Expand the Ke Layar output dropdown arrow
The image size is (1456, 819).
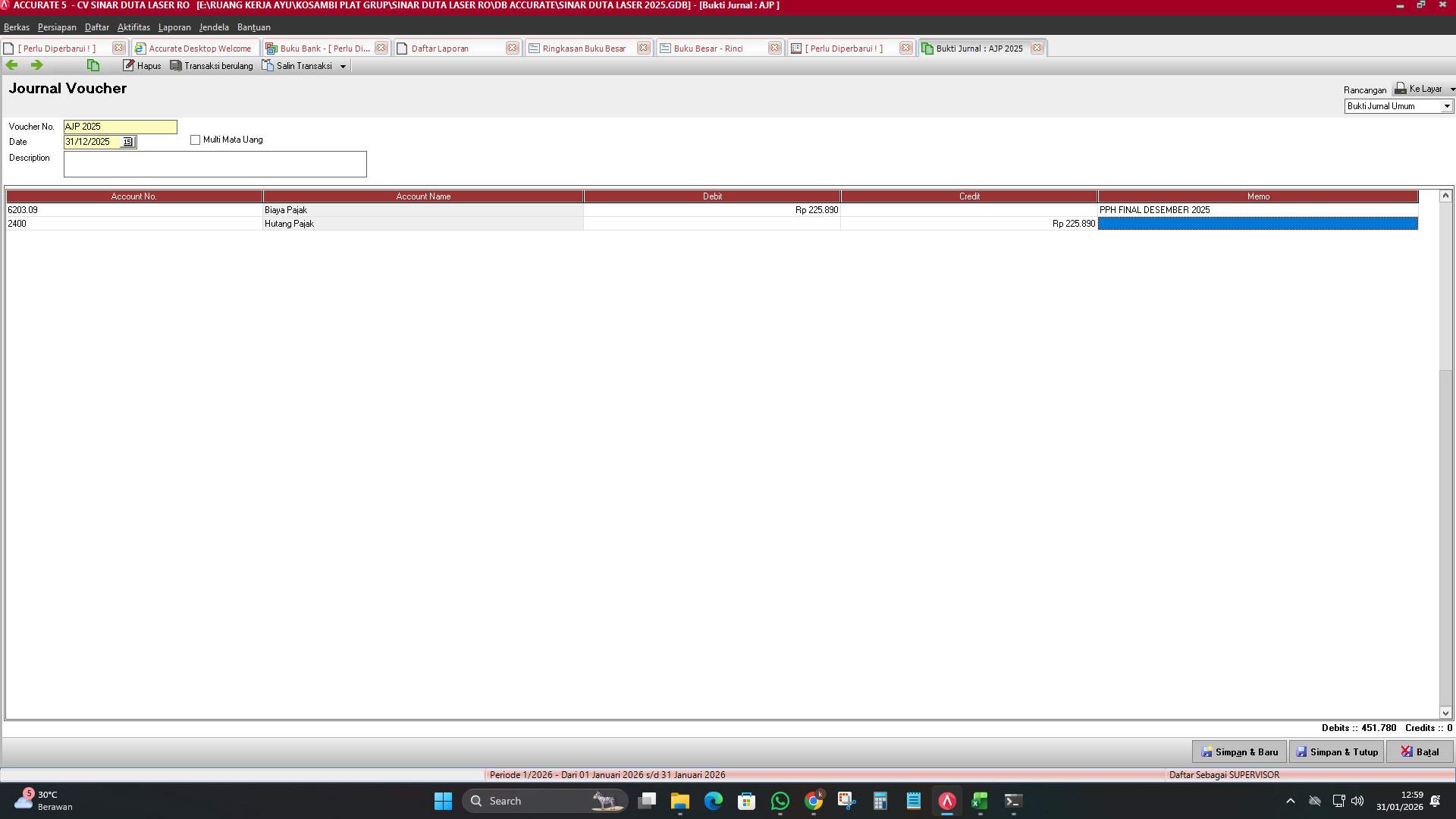coord(1451,89)
